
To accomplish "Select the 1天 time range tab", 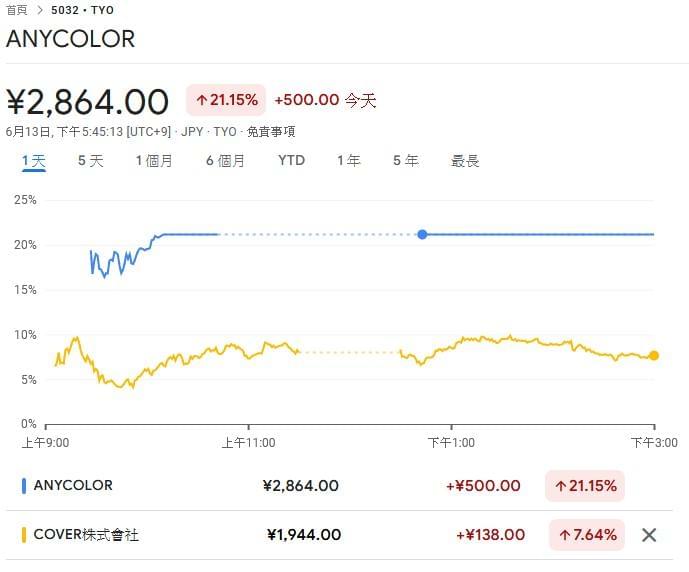I will pos(34,161).
